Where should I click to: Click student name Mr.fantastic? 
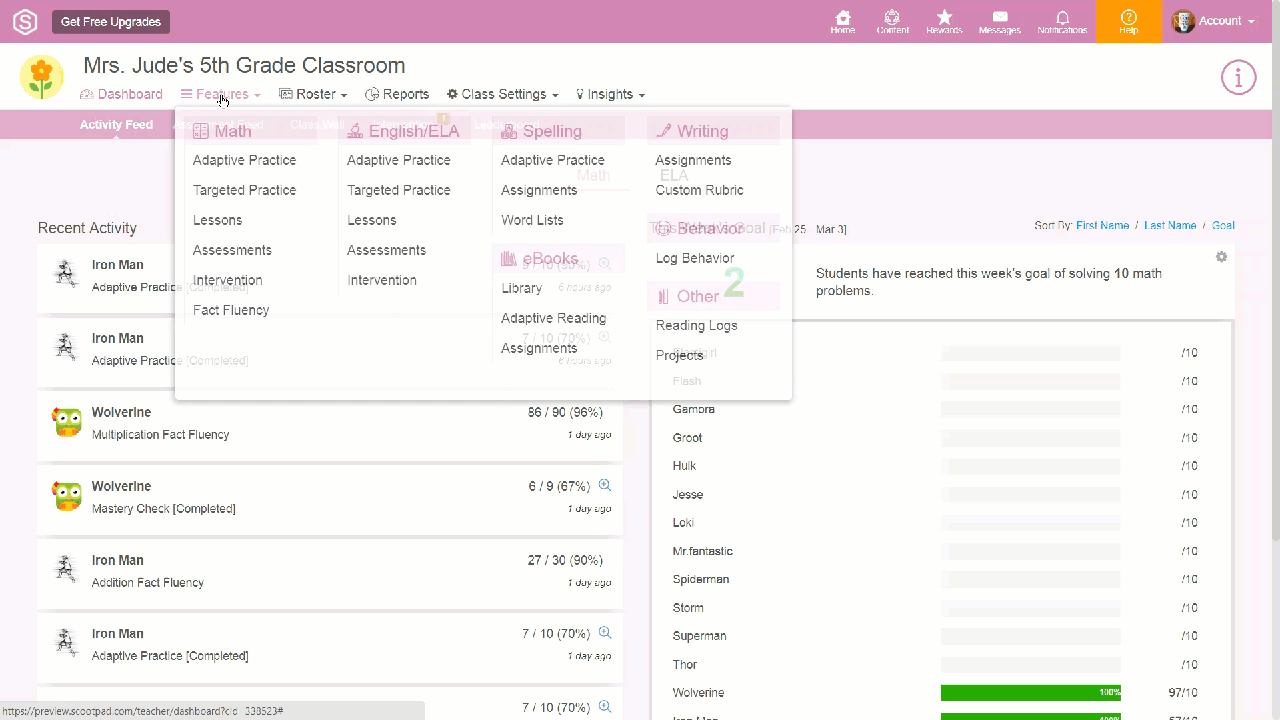703,551
